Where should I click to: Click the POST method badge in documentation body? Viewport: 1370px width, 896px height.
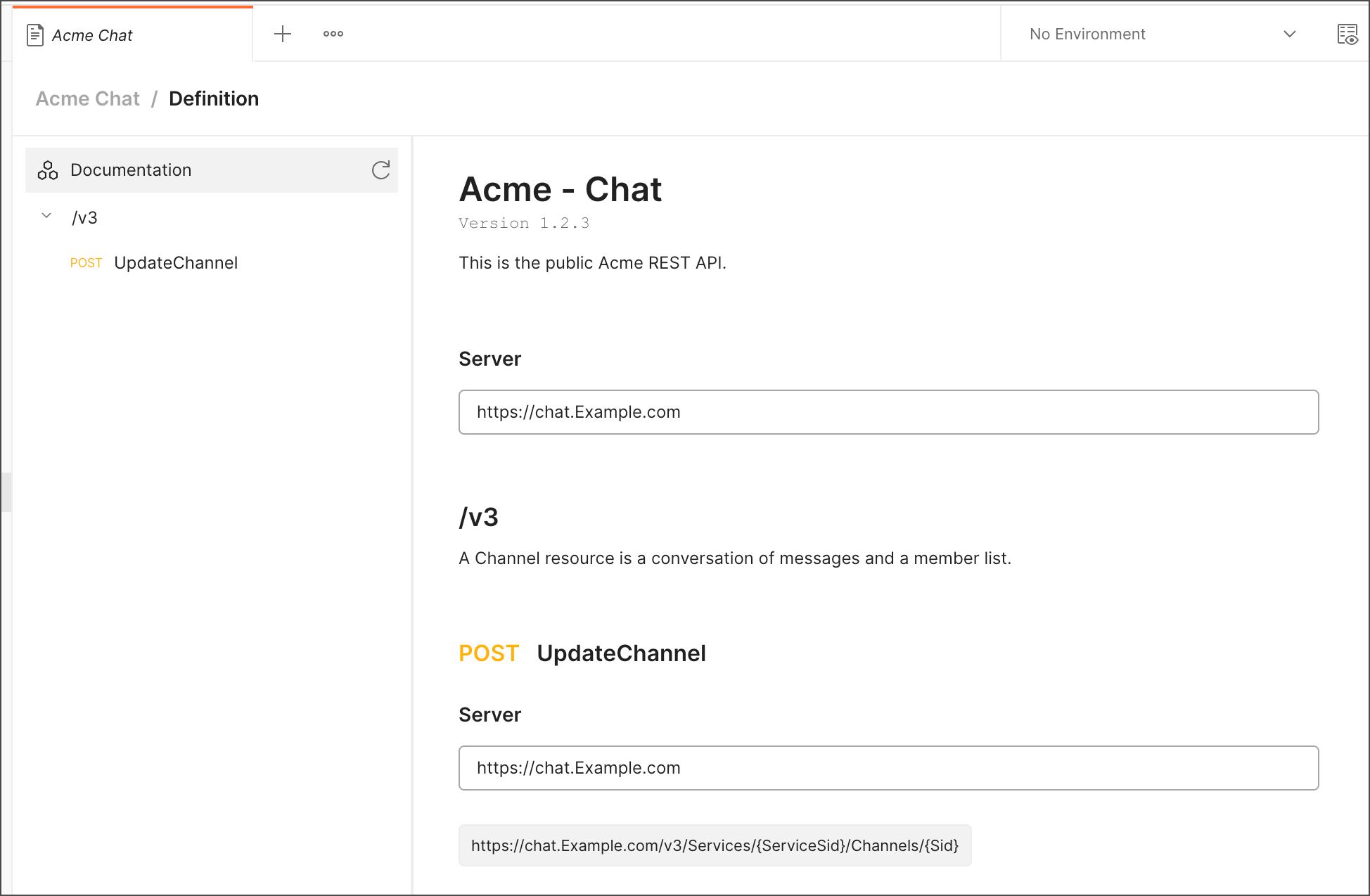pos(488,653)
